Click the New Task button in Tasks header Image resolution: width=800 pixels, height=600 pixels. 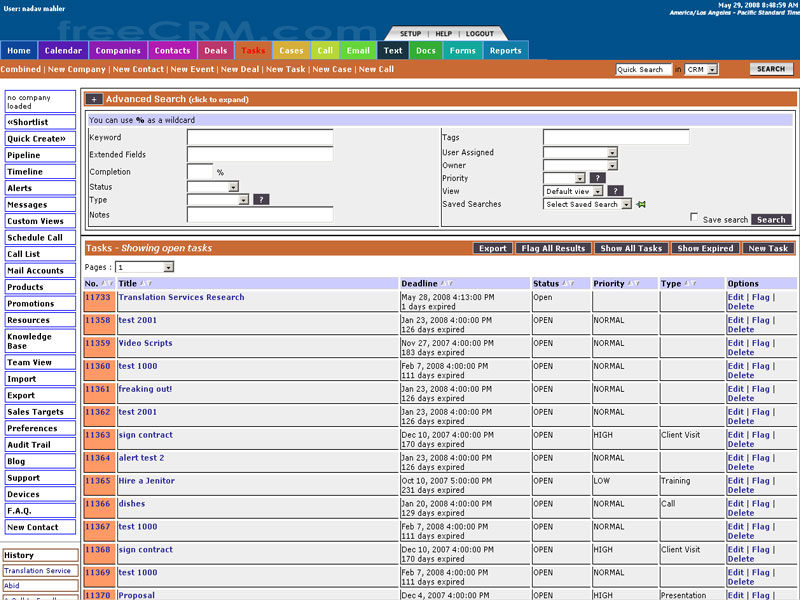point(768,248)
